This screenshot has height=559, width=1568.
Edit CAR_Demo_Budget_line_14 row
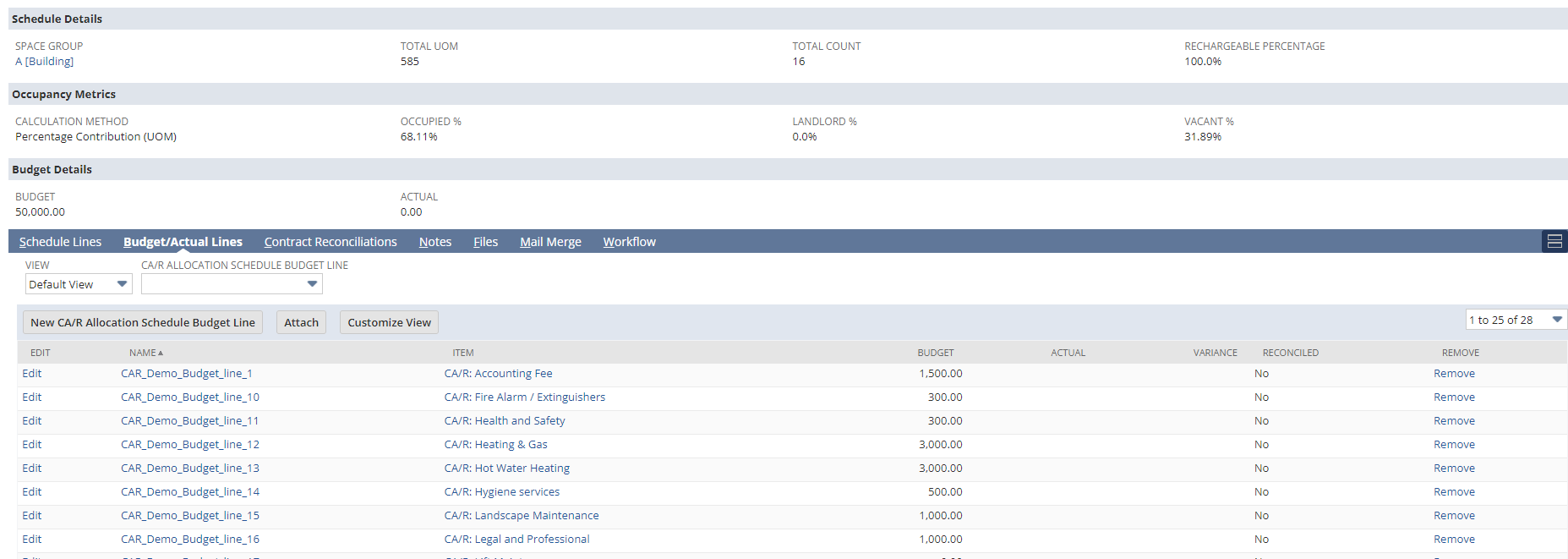coord(32,491)
